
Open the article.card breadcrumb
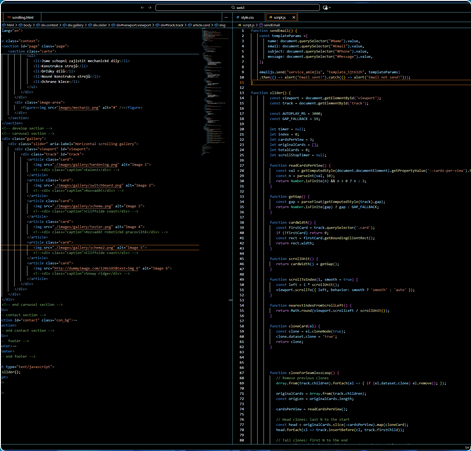(x=201, y=25)
